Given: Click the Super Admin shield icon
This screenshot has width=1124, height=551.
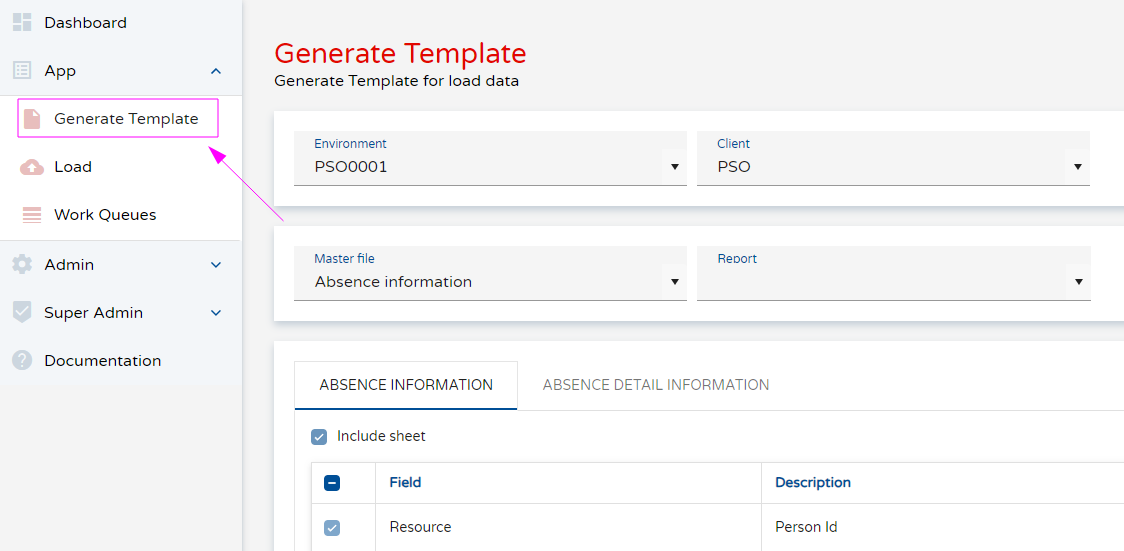Looking at the screenshot, I should click(22, 312).
